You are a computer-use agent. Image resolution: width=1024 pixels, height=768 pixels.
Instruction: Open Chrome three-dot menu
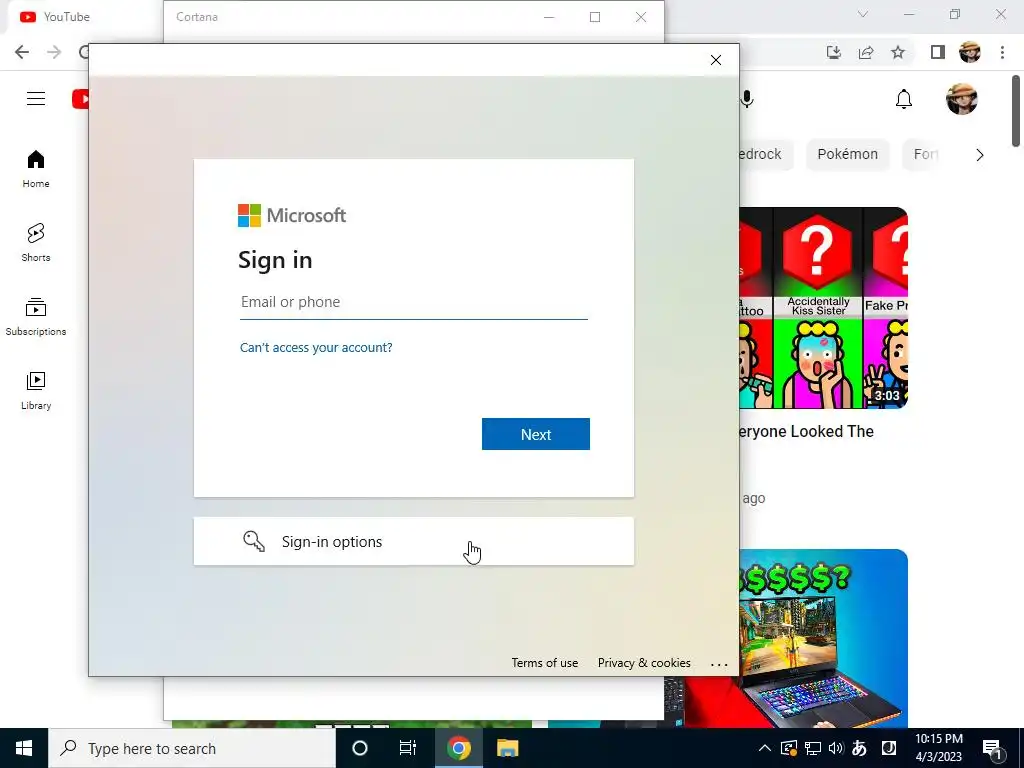tap(1002, 52)
